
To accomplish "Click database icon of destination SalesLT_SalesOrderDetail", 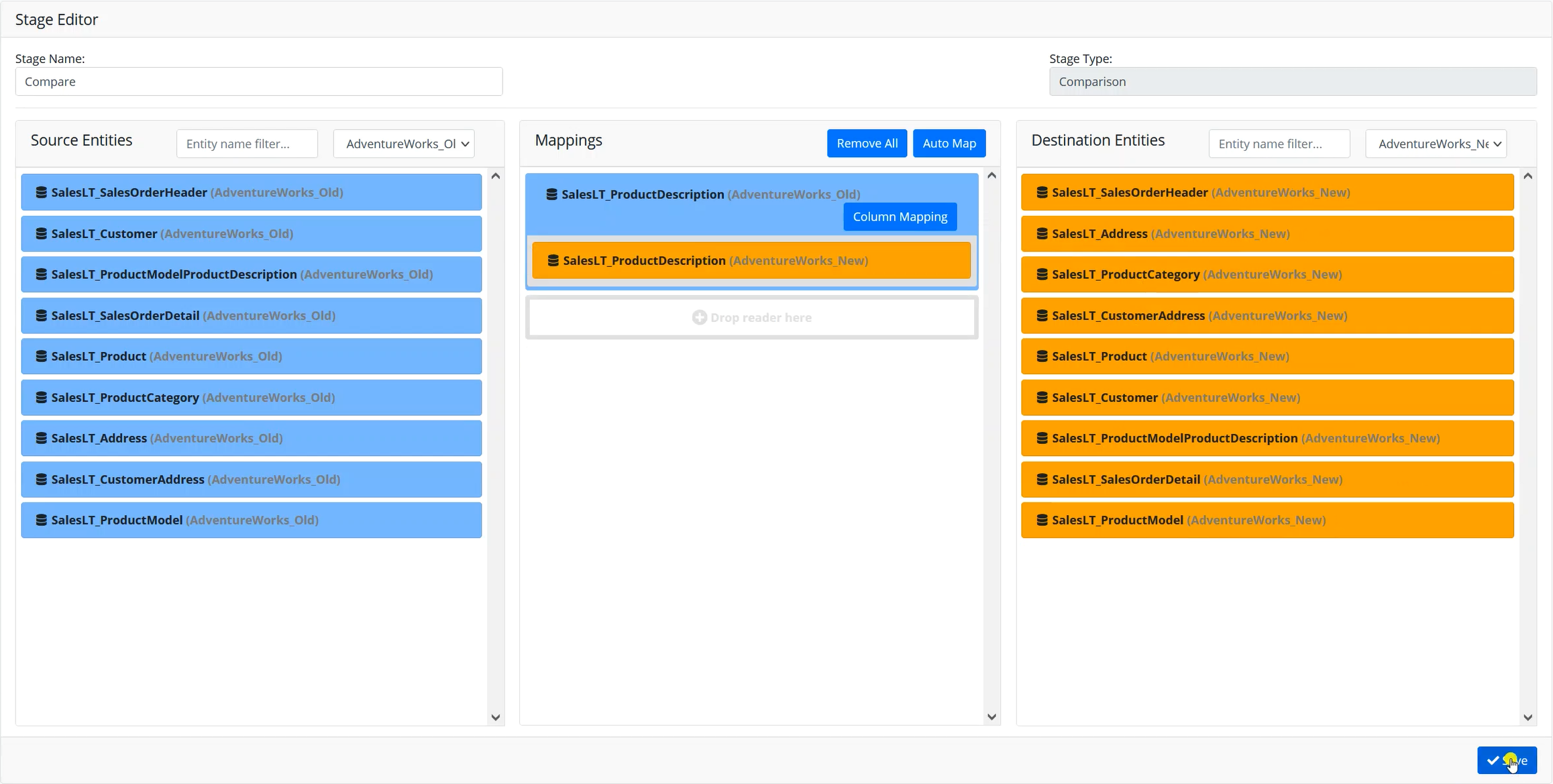I will point(1042,480).
